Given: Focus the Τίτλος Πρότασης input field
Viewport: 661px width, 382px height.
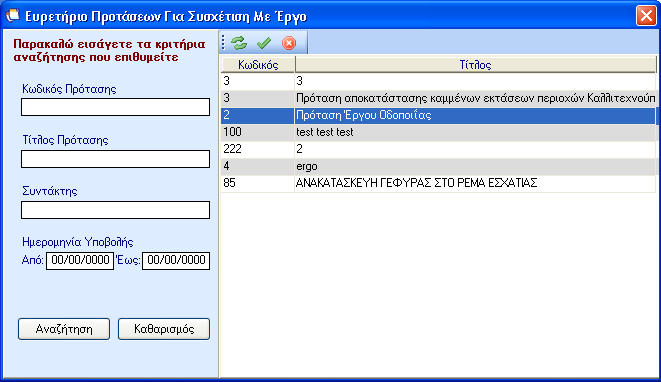Looking at the screenshot, I should tap(116, 159).
